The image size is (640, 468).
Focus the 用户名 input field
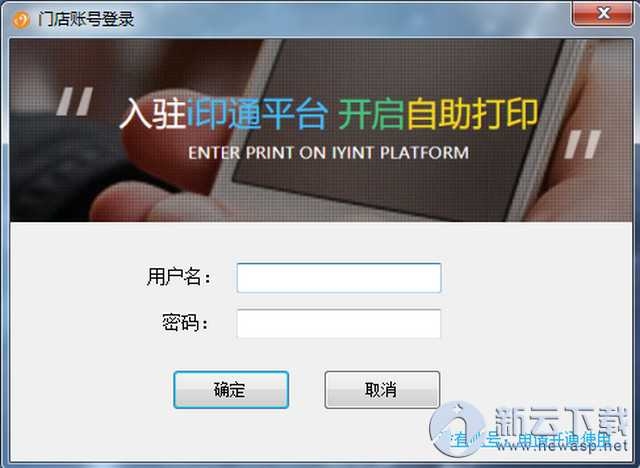(339, 278)
